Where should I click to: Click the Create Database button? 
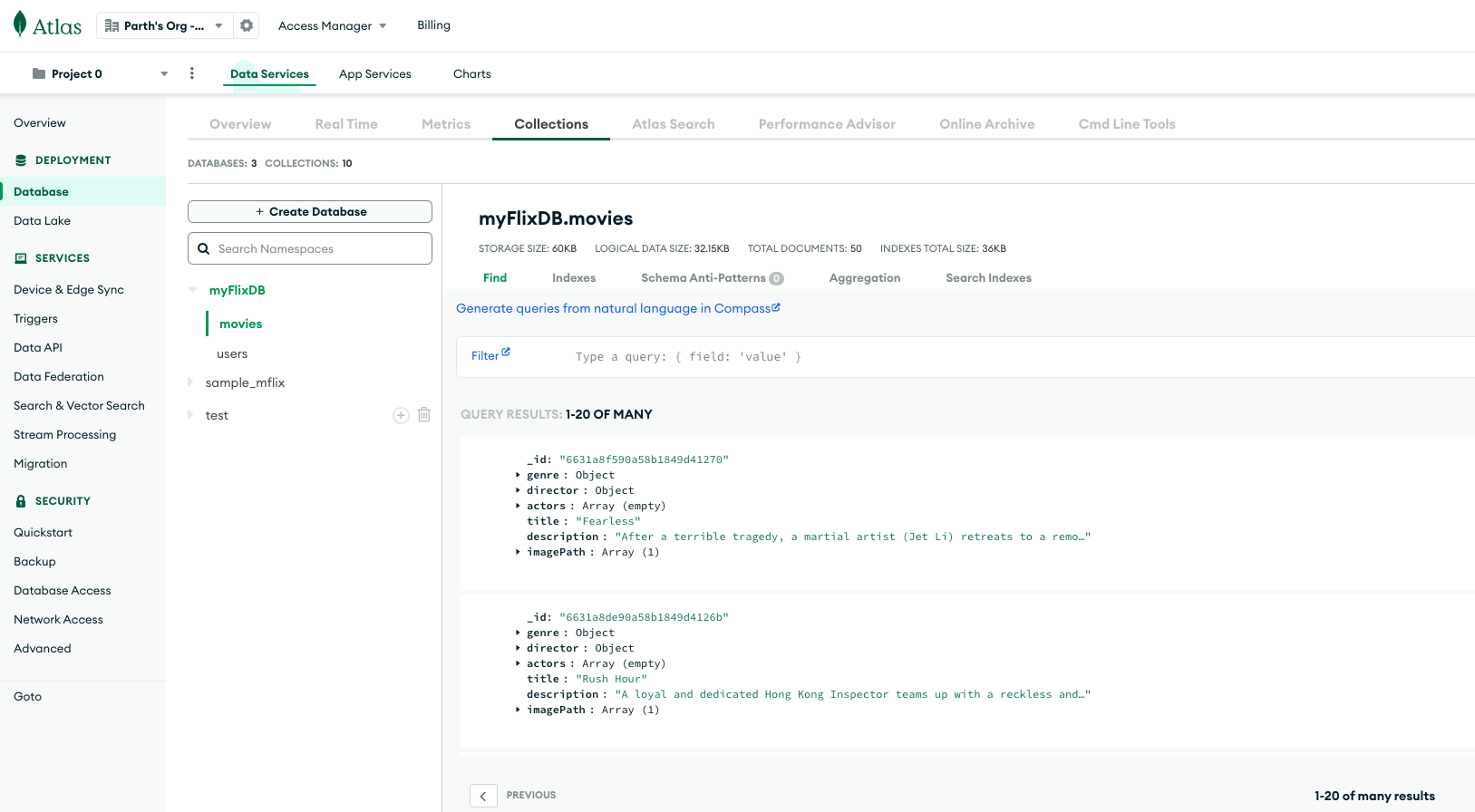coord(310,211)
